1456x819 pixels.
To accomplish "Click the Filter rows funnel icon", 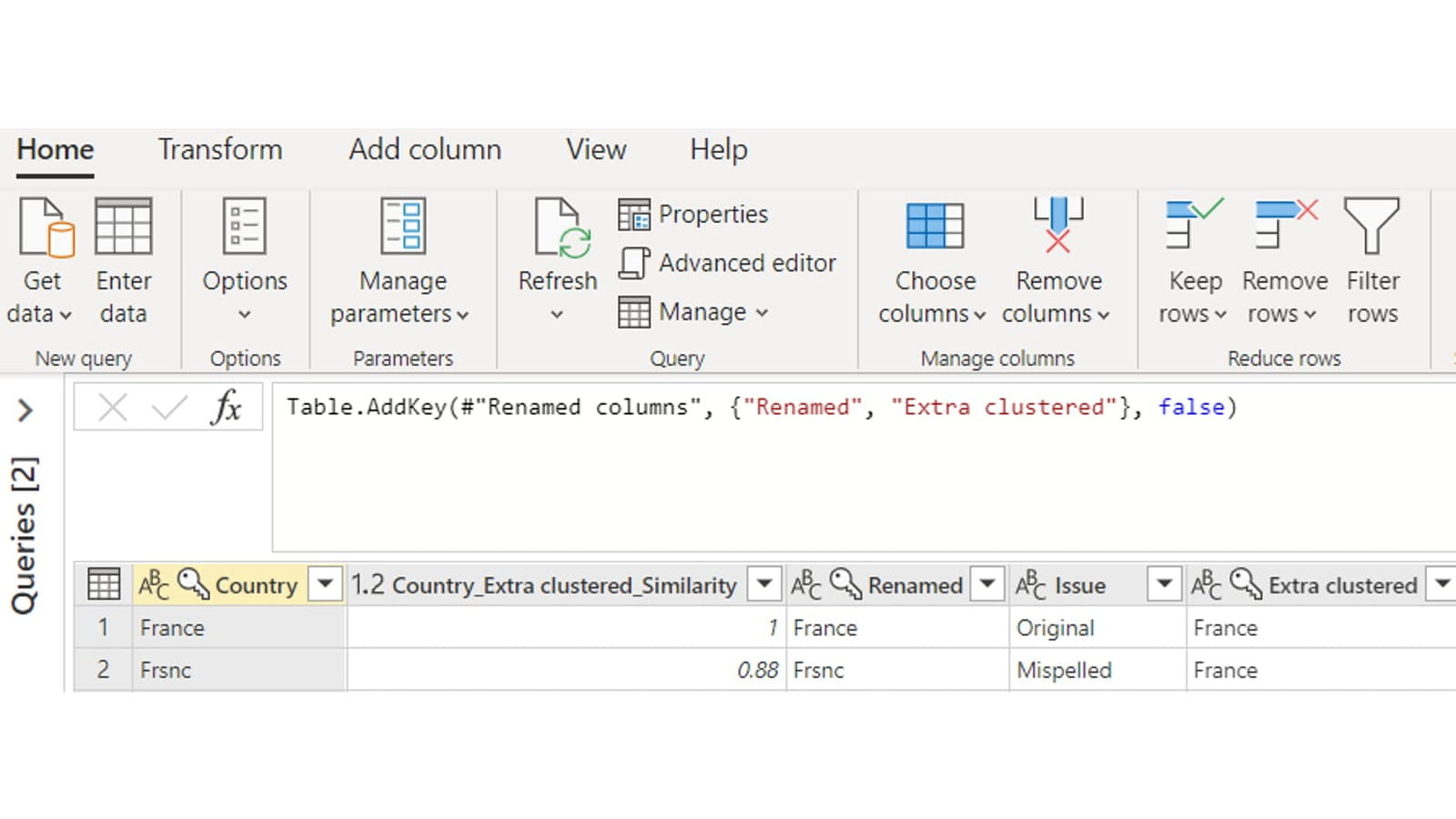I will coord(1371,227).
